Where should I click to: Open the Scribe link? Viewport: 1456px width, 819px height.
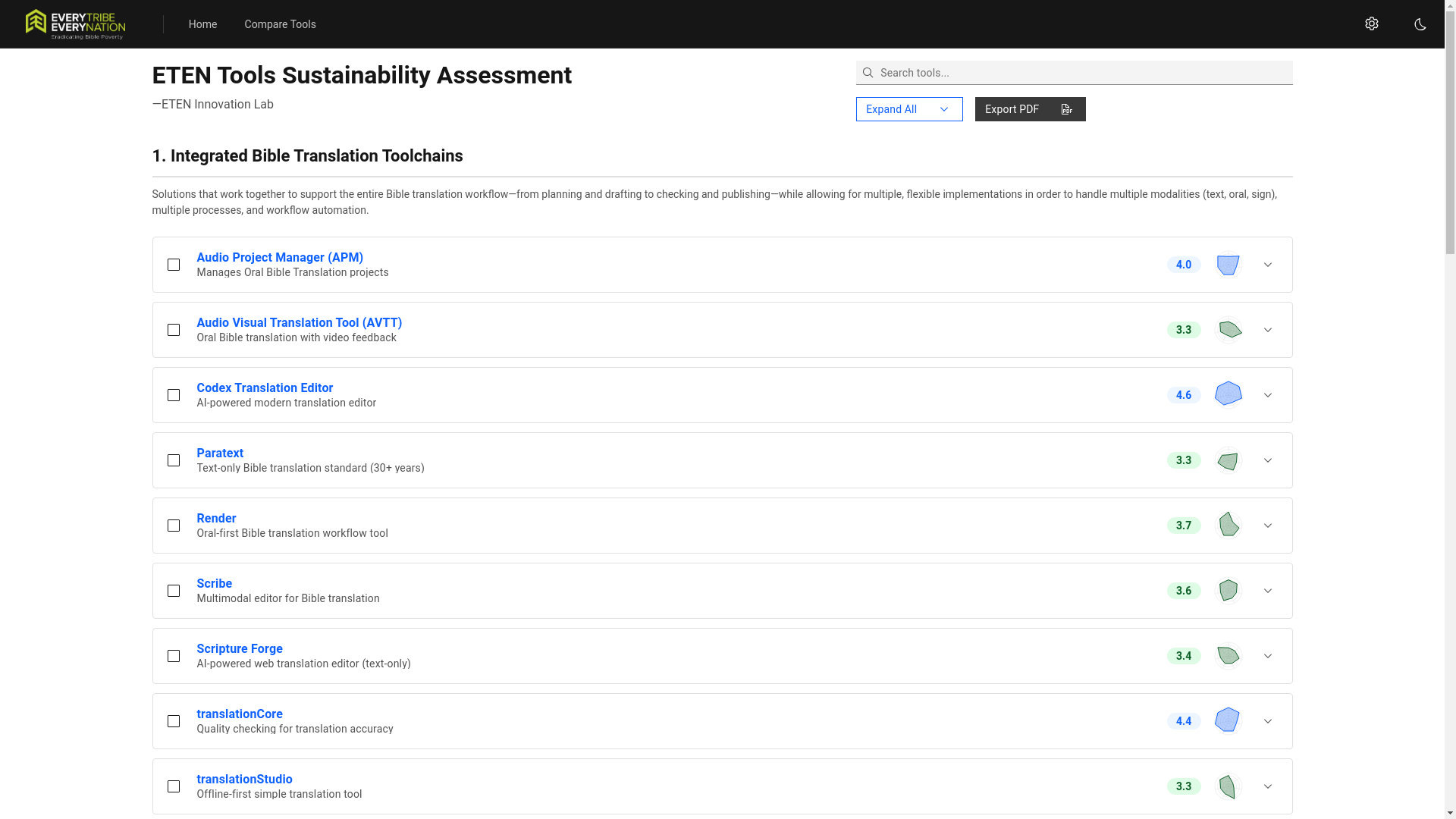click(215, 584)
